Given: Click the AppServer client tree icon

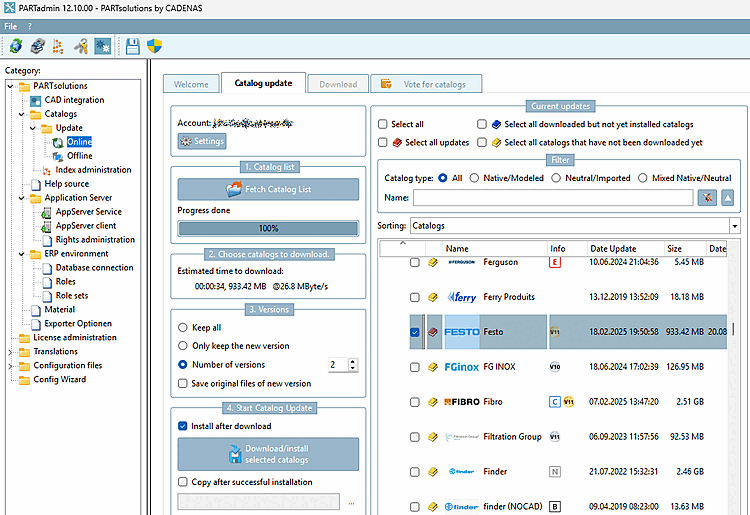Looking at the screenshot, I should click(x=47, y=226).
